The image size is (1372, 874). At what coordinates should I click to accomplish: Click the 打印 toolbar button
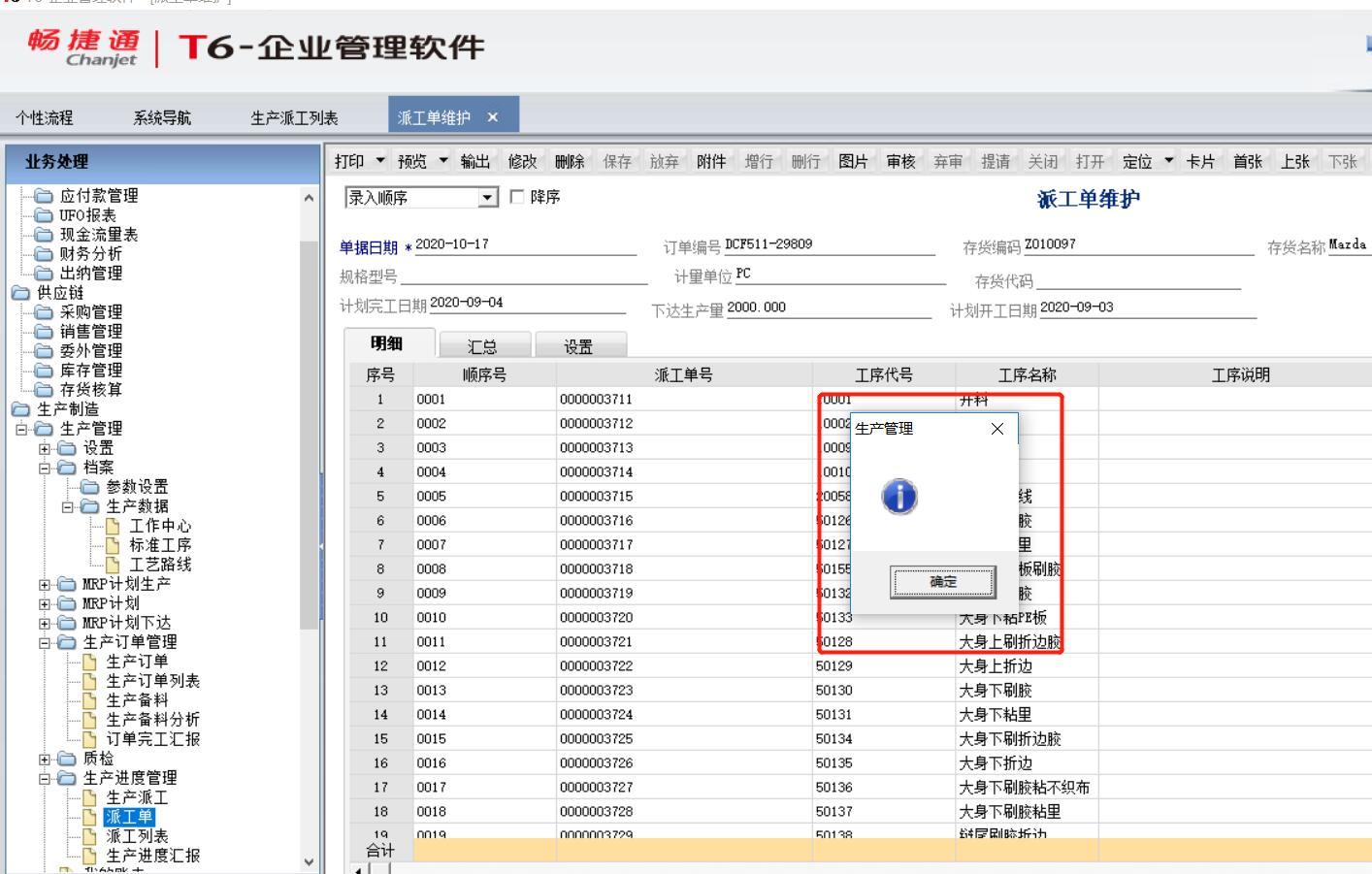(349, 161)
